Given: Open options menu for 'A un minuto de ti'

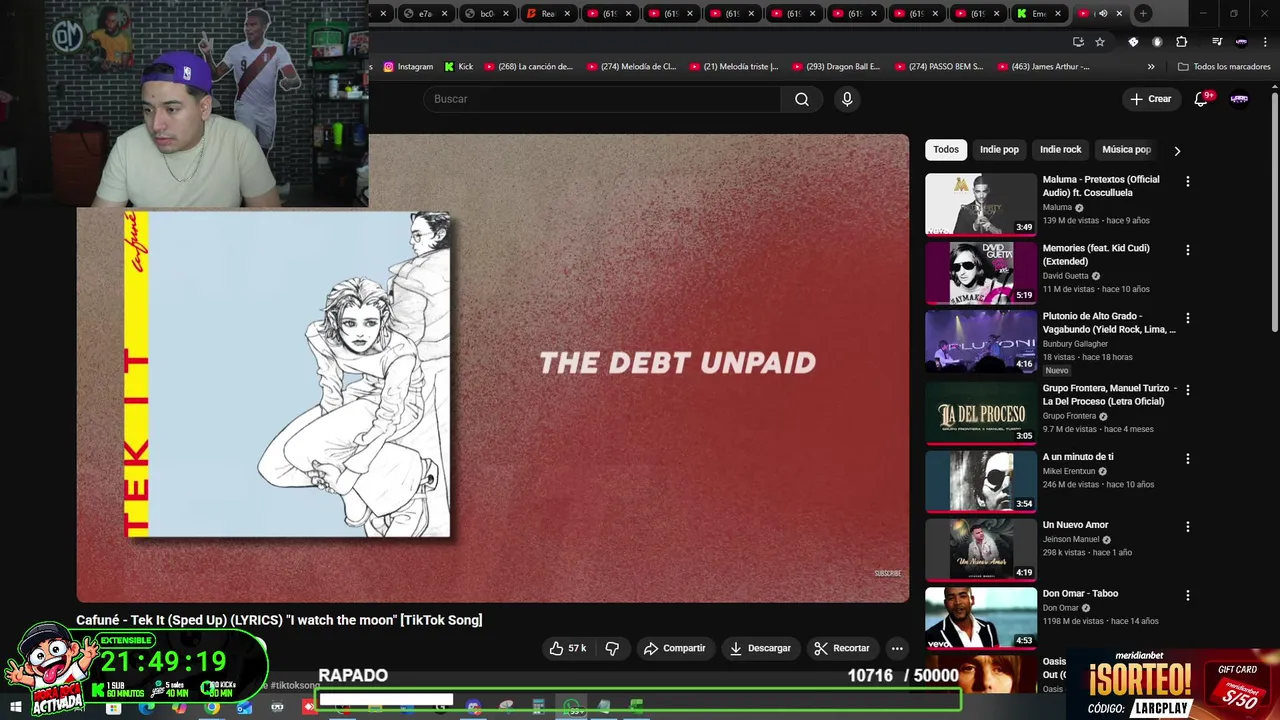Looking at the screenshot, I should [x=1188, y=459].
